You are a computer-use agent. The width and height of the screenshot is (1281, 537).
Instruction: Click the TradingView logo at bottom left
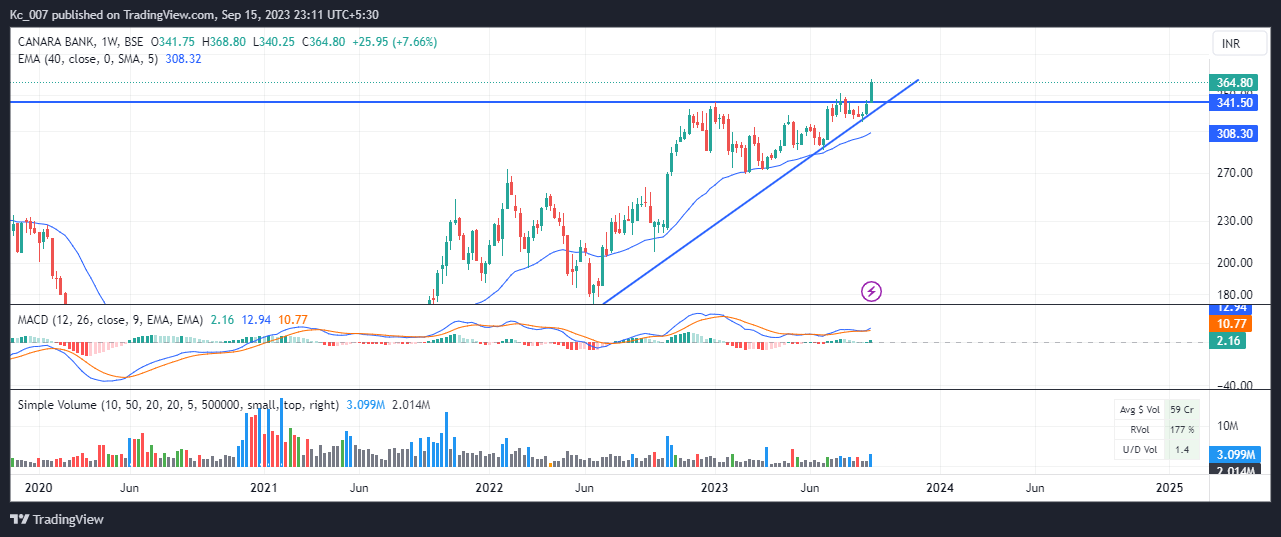(x=57, y=519)
